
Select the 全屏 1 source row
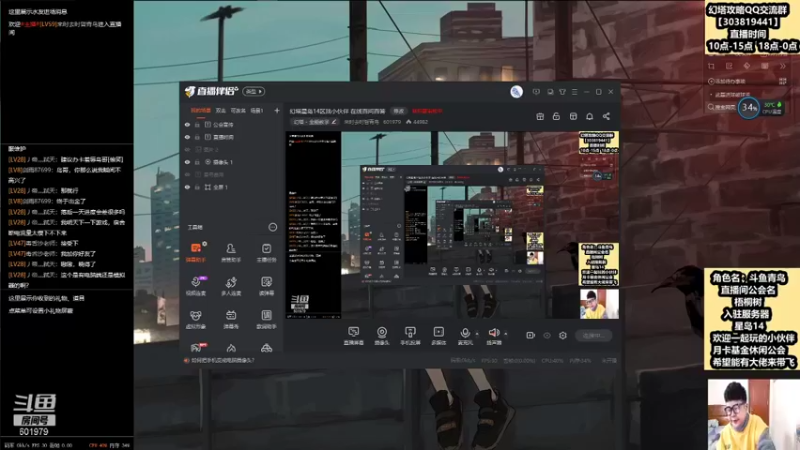coord(232,187)
